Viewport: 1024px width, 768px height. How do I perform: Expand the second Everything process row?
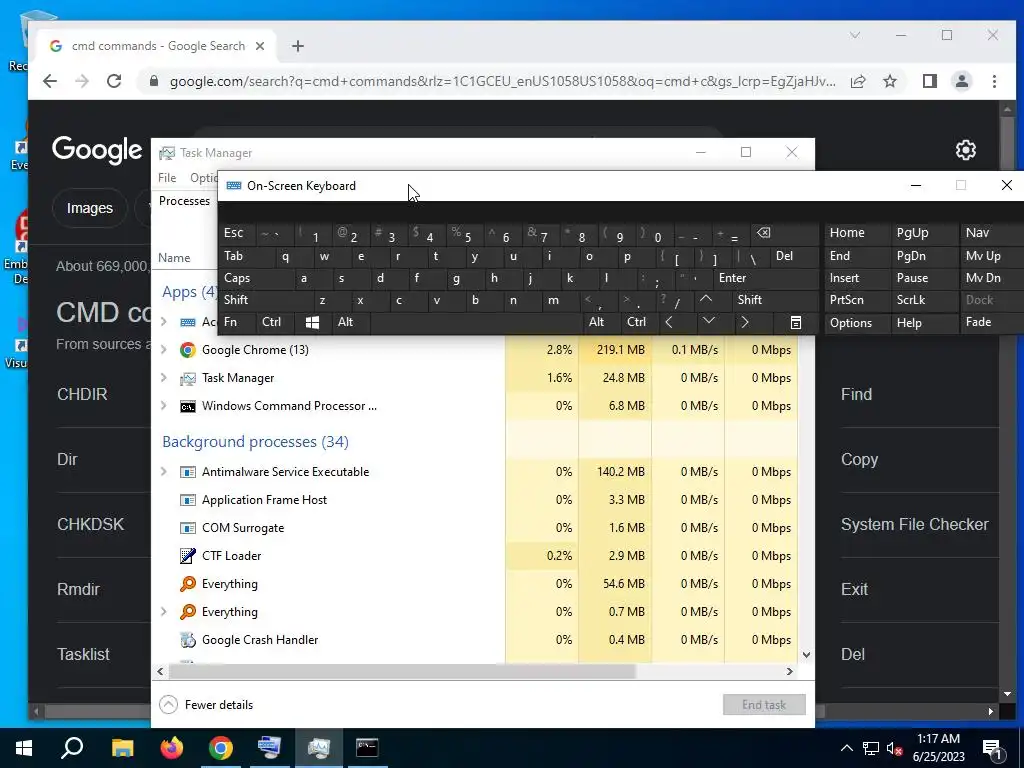point(164,612)
